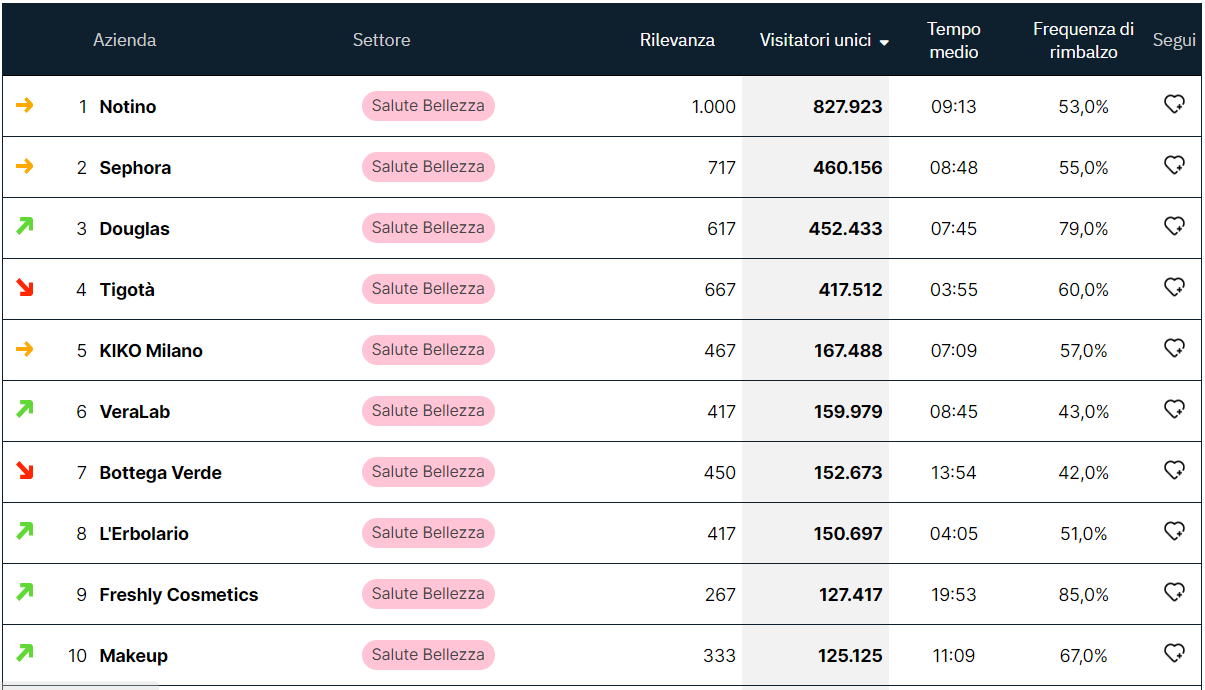
Task: Select average time 03:55
Action: coord(954,290)
